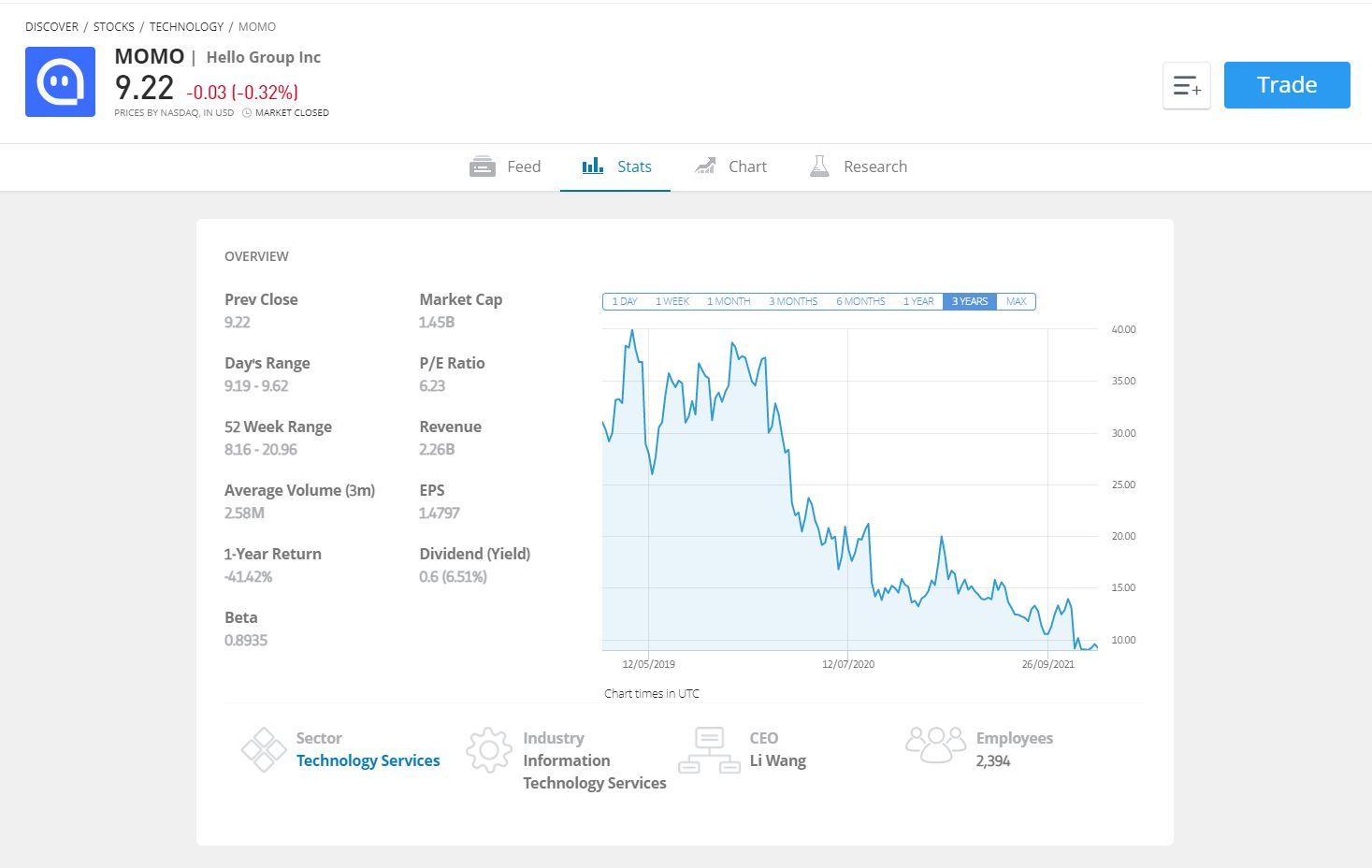1372x868 pixels.
Task: Click the Industry gear icon
Action: pyautogui.click(x=488, y=749)
